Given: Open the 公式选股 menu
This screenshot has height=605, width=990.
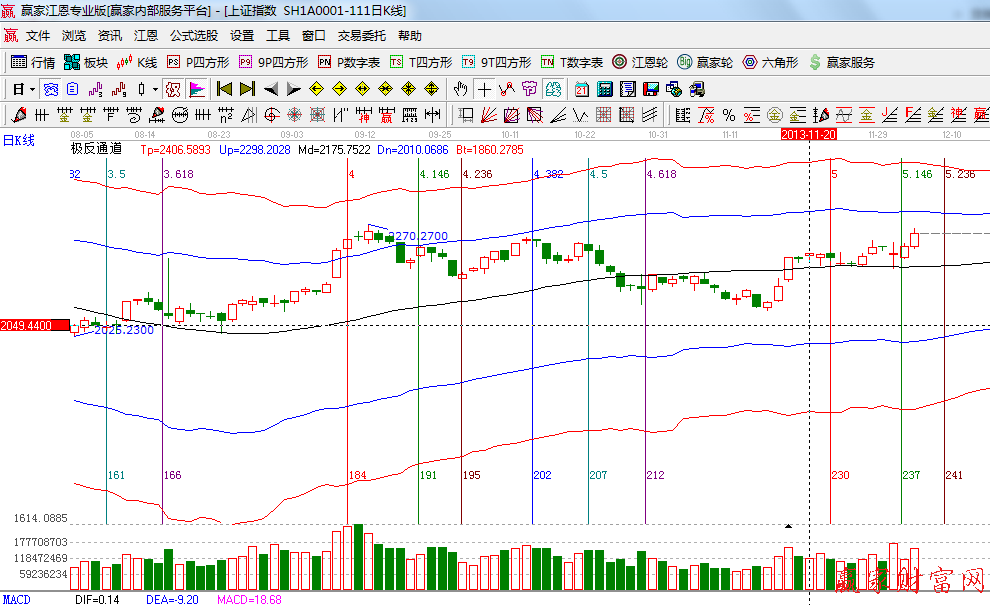Looking at the screenshot, I should click(193, 36).
